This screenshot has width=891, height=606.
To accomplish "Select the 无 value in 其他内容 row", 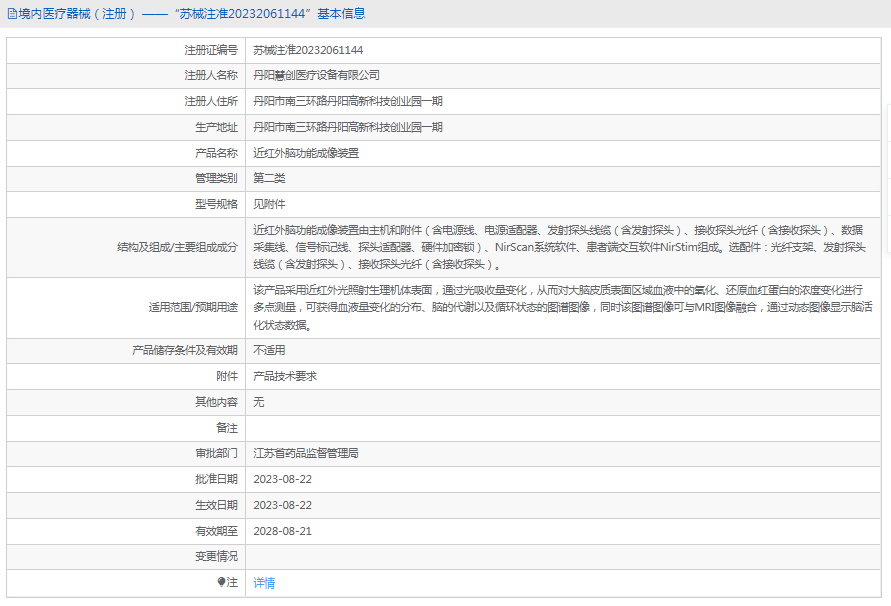I will pyautogui.click(x=259, y=402).
